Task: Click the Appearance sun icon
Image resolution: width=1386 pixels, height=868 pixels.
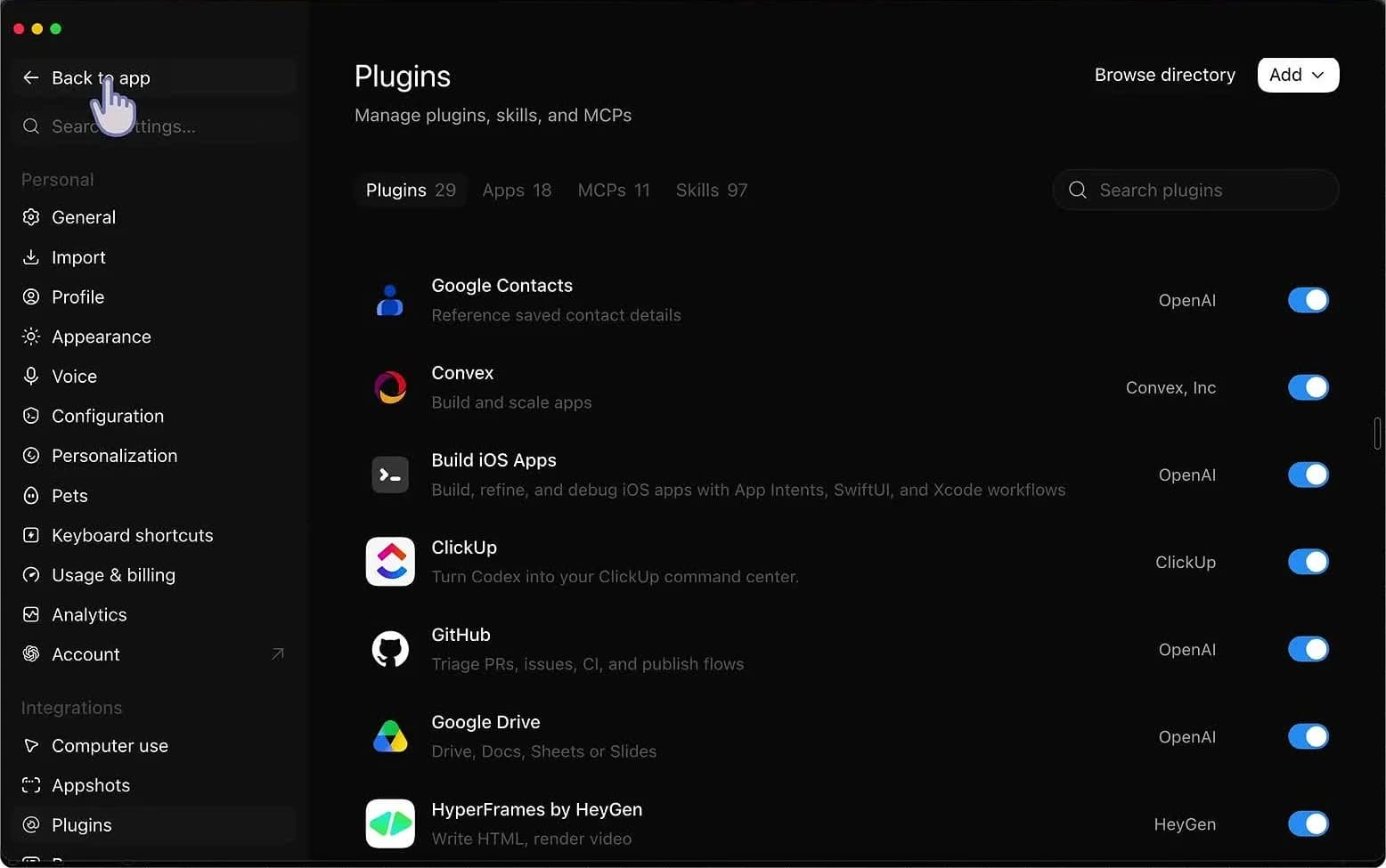Action: [x=31, y=337]
